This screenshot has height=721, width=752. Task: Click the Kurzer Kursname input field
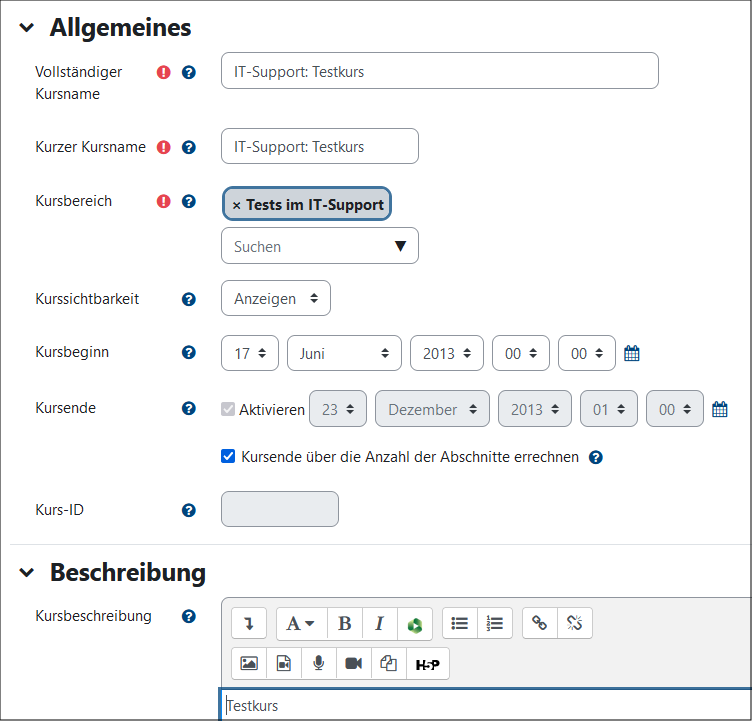pyautogui.click(x=319, y=146)
